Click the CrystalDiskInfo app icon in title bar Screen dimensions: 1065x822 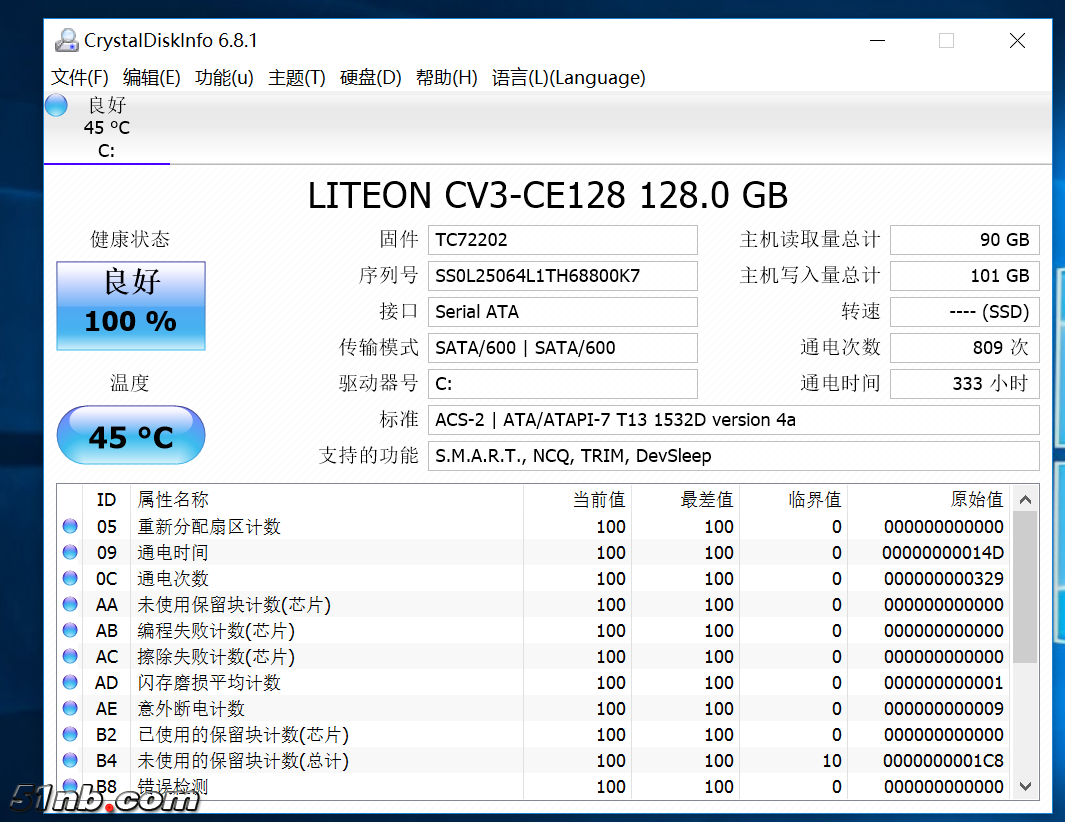click(x=66, y=41)
